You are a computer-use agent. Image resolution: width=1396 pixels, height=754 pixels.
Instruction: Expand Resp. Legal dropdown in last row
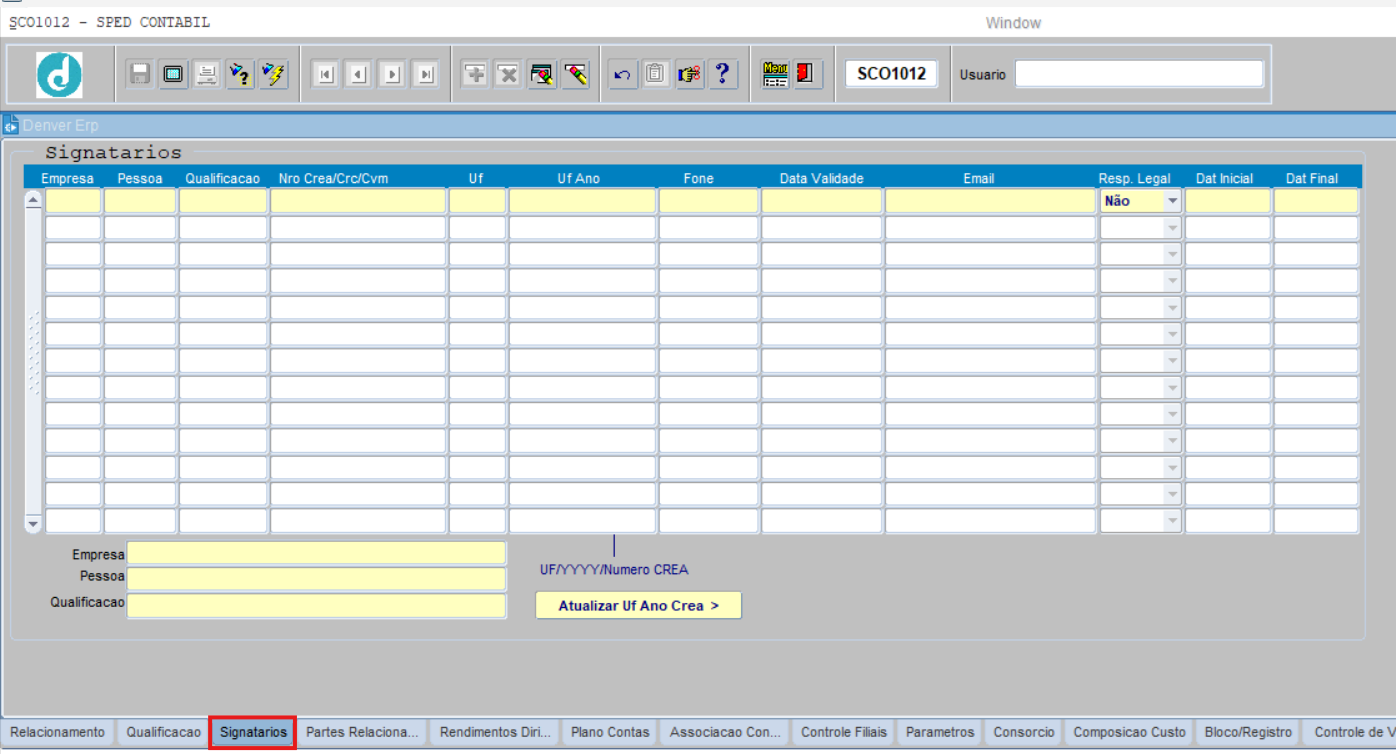point(1172,521)
